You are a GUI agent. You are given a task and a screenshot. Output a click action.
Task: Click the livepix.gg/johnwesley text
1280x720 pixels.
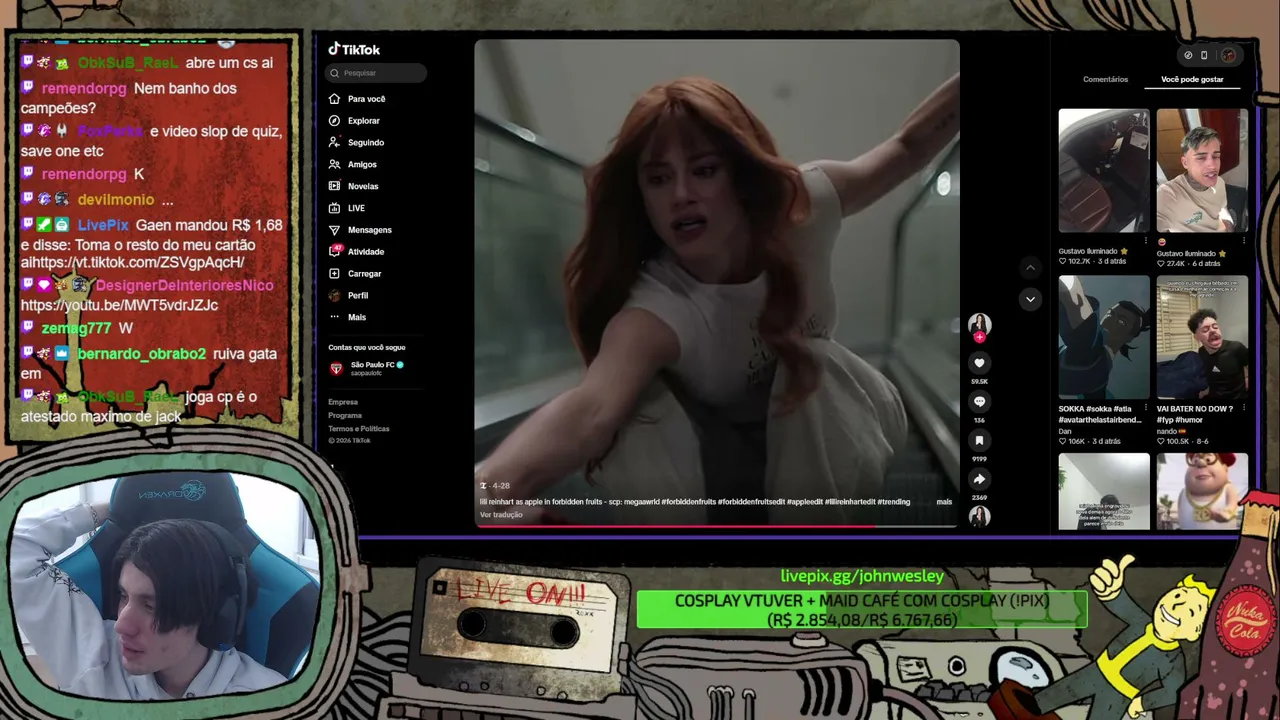862,576
